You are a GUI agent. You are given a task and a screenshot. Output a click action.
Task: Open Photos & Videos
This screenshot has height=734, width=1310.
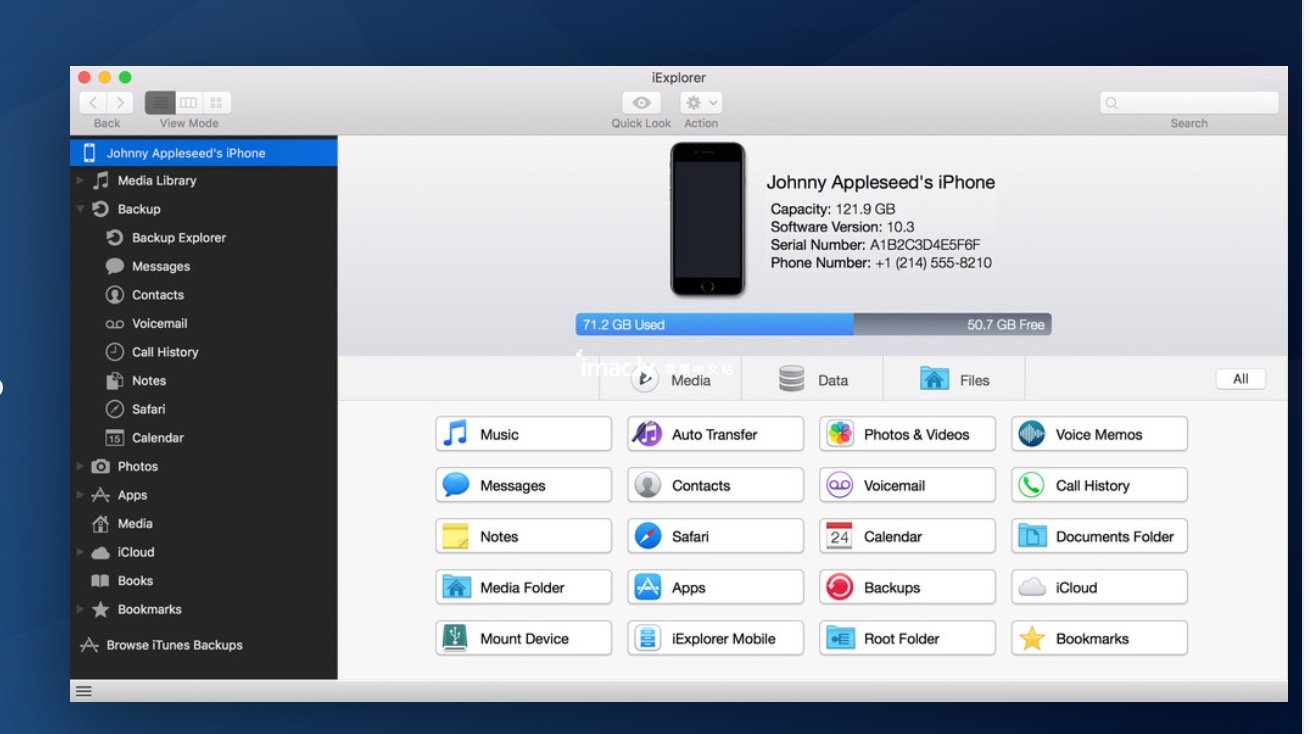pos(908,434)
